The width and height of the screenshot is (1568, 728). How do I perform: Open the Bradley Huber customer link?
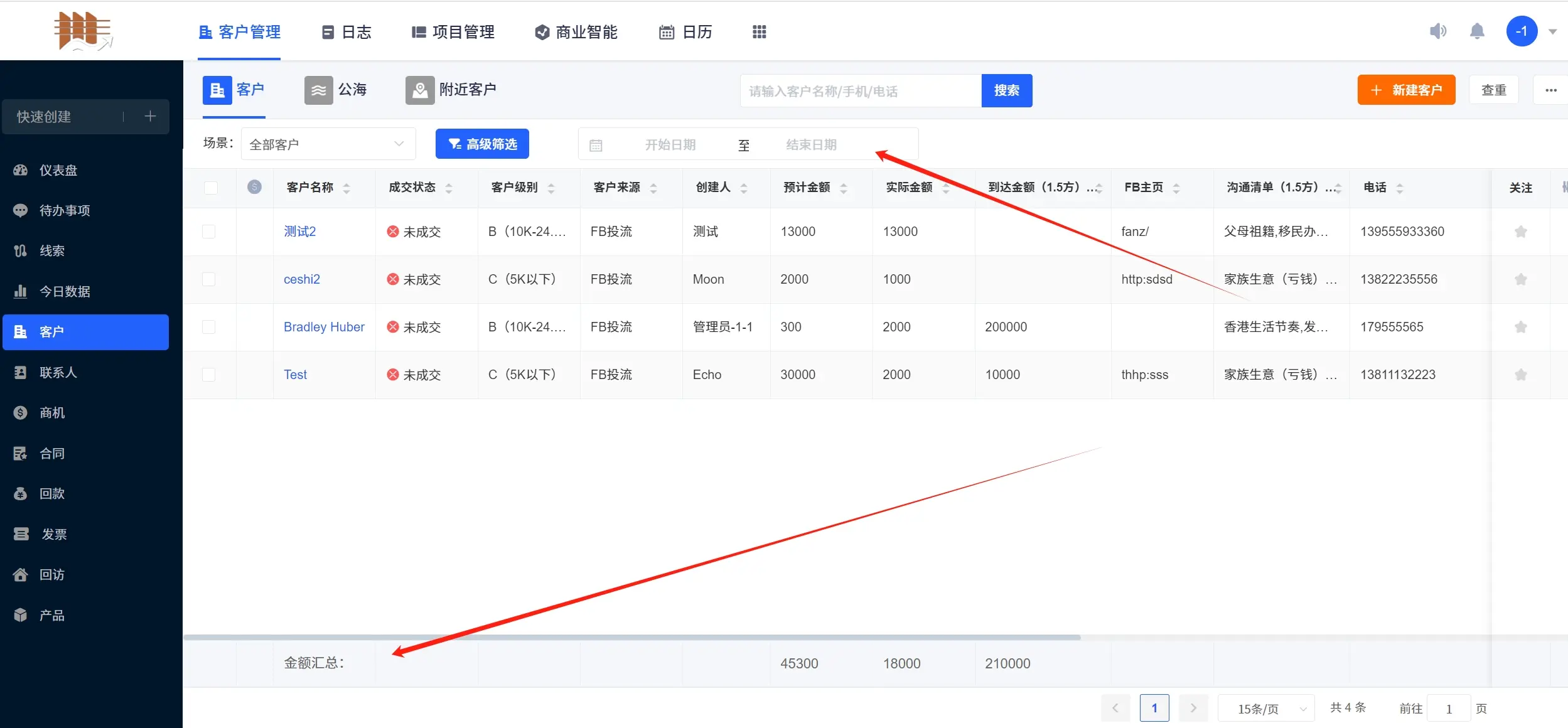pos(324,327)
